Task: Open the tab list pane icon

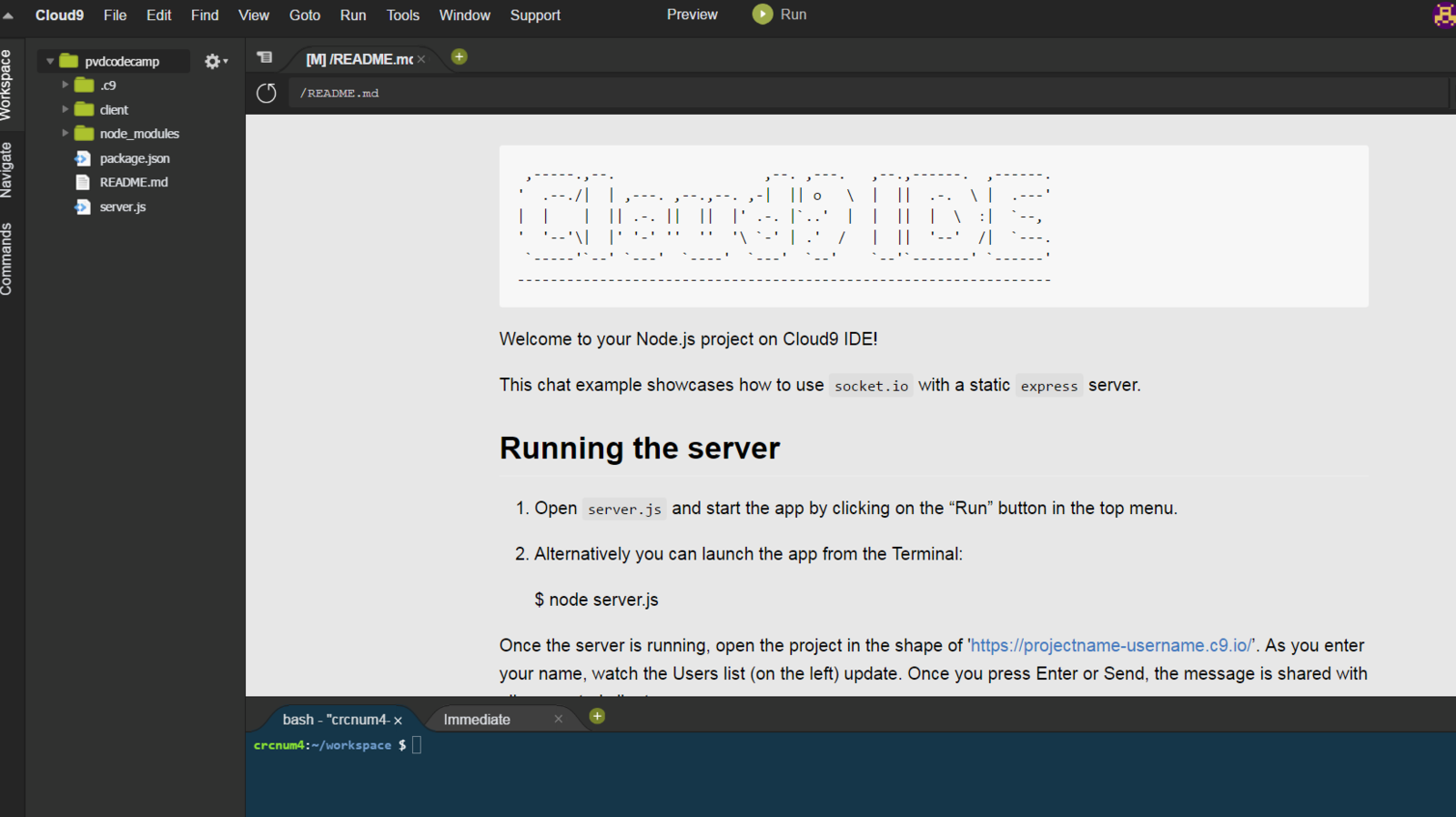Action: [x=265, y=57]
